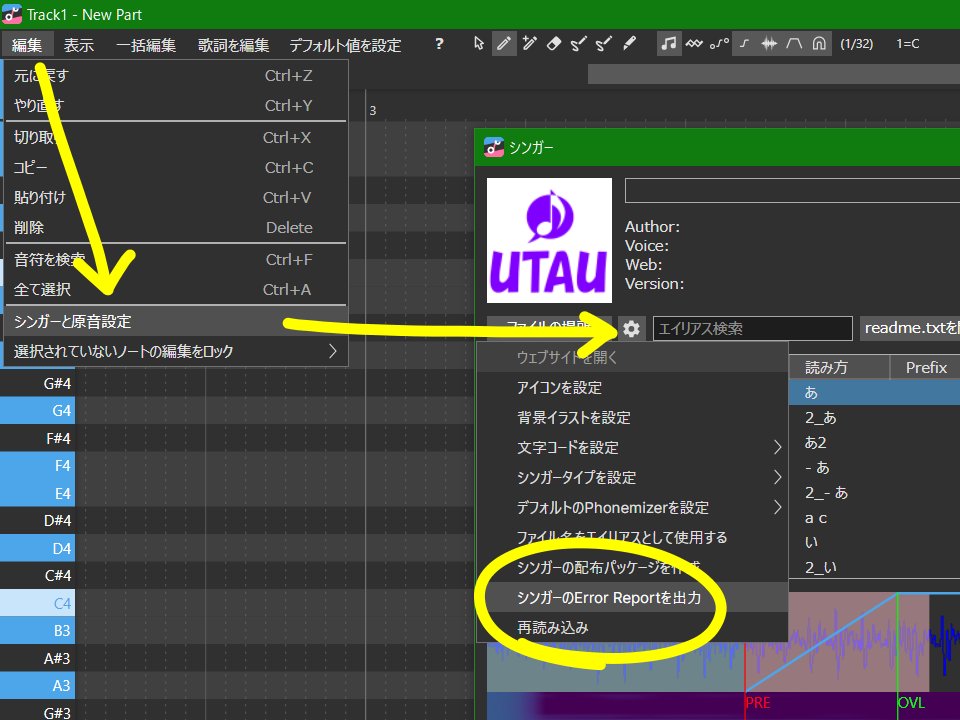Viewport: 960px width, 720px height.
Task: Choose ファイル名をエイリアスとして使用する
Action: (x=632, y=538)
